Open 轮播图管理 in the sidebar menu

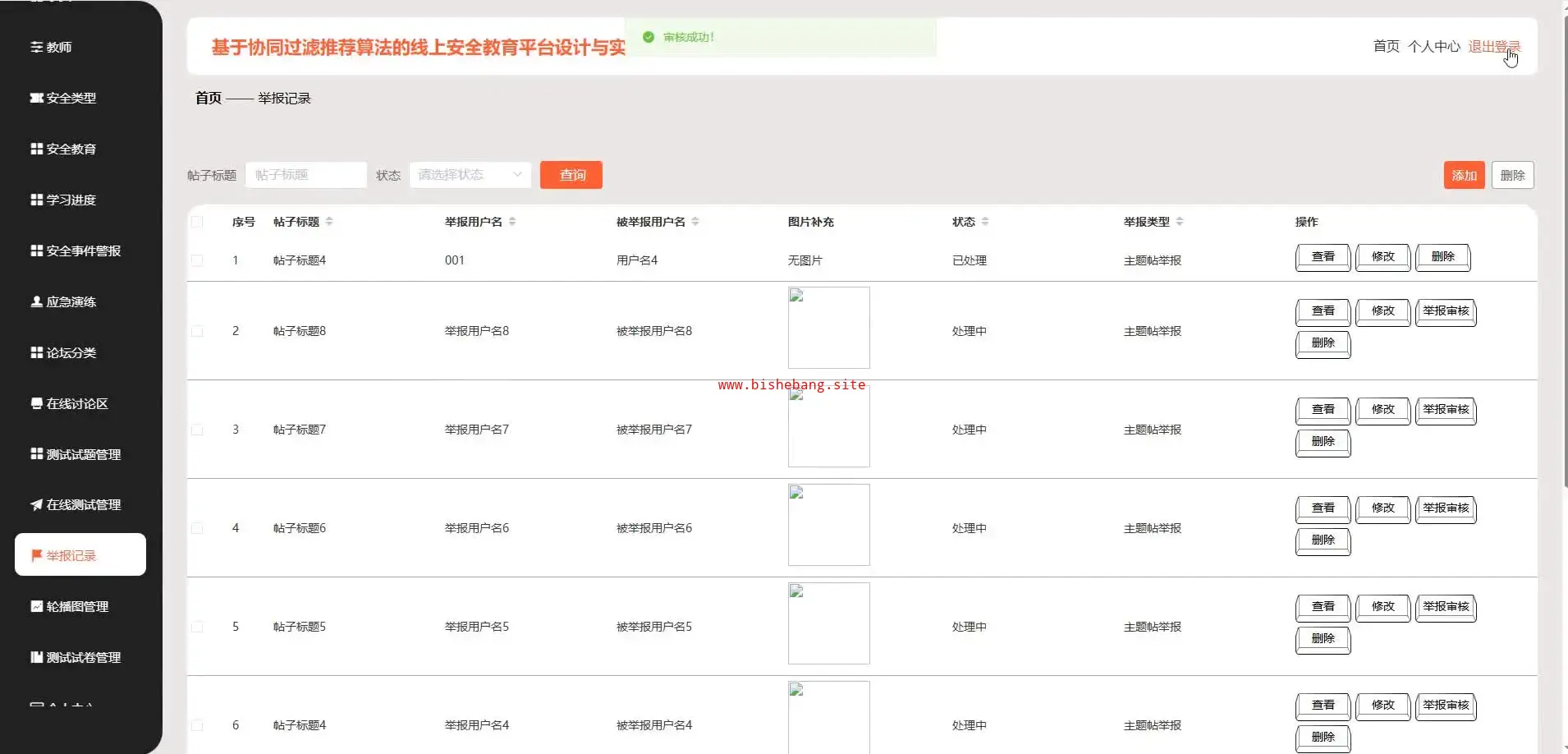[80, 607]
